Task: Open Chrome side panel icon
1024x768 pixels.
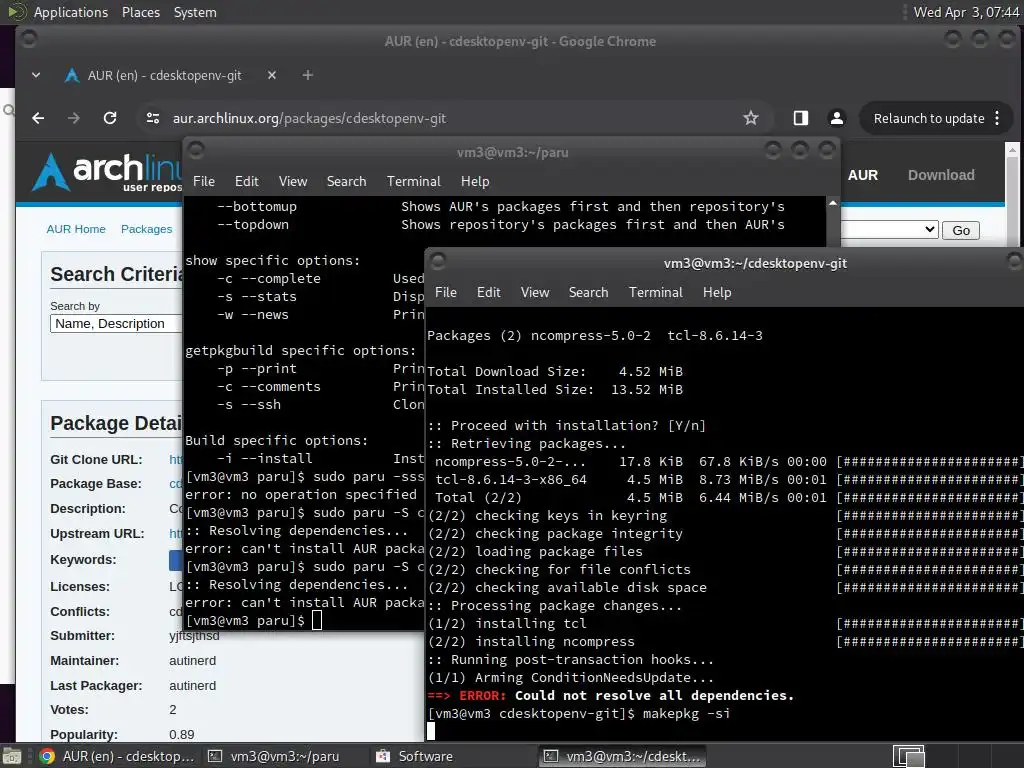Action: coord(801,118)
